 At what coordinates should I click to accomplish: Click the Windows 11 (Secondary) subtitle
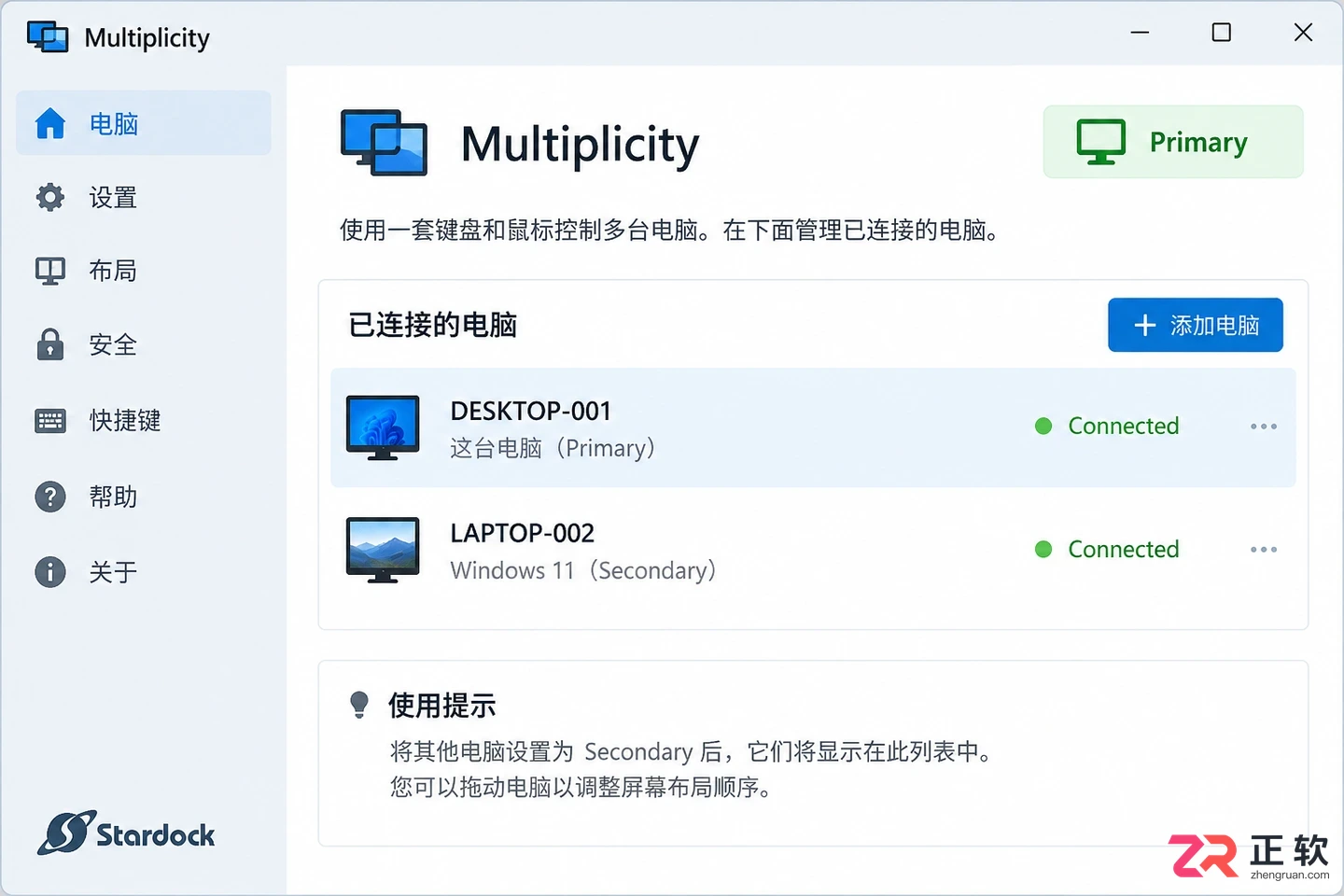coord(583,570)
